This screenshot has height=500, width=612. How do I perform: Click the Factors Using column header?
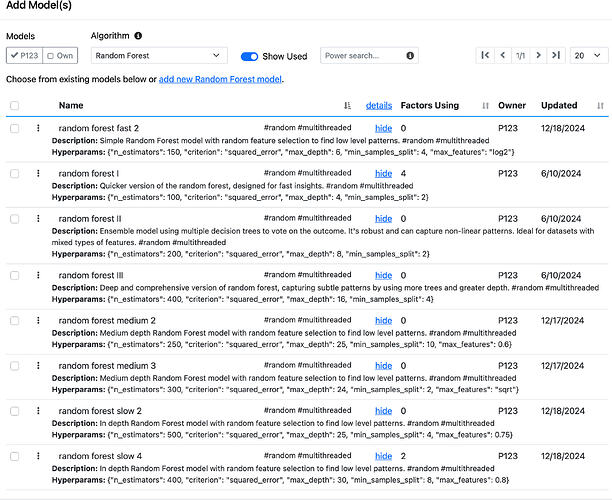pyautogui.click(x=430, y=105)
